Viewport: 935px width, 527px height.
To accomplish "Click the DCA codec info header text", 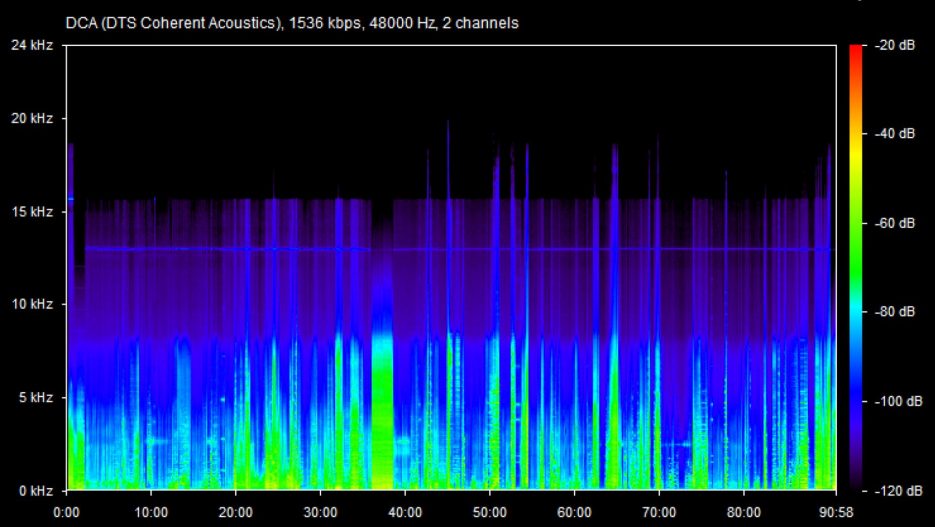I will tap(292, 23).
